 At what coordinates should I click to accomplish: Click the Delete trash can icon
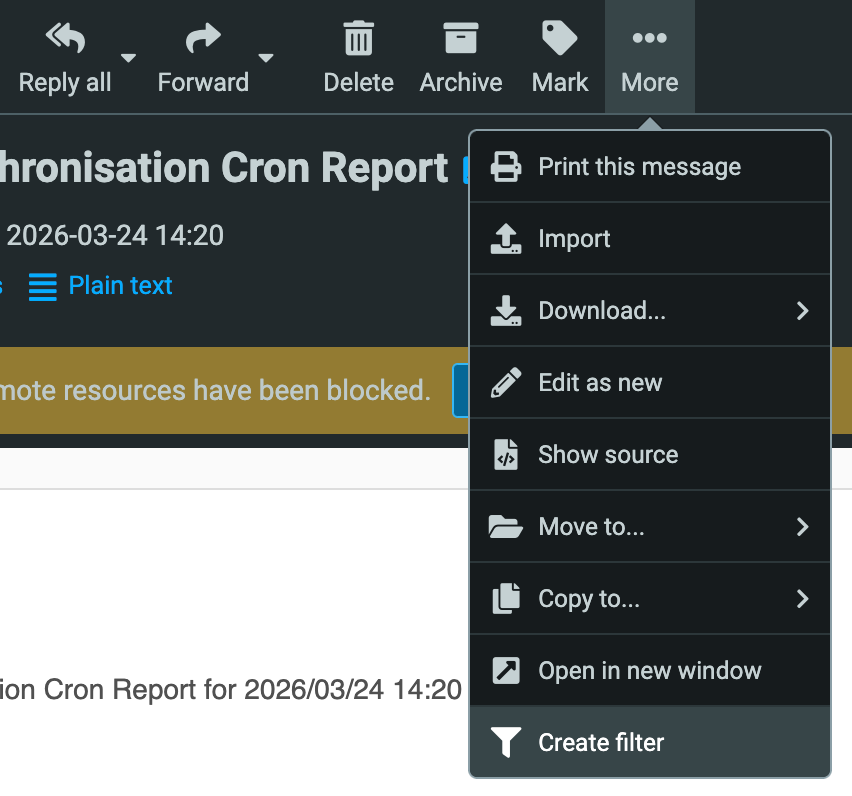coord(358,40)
